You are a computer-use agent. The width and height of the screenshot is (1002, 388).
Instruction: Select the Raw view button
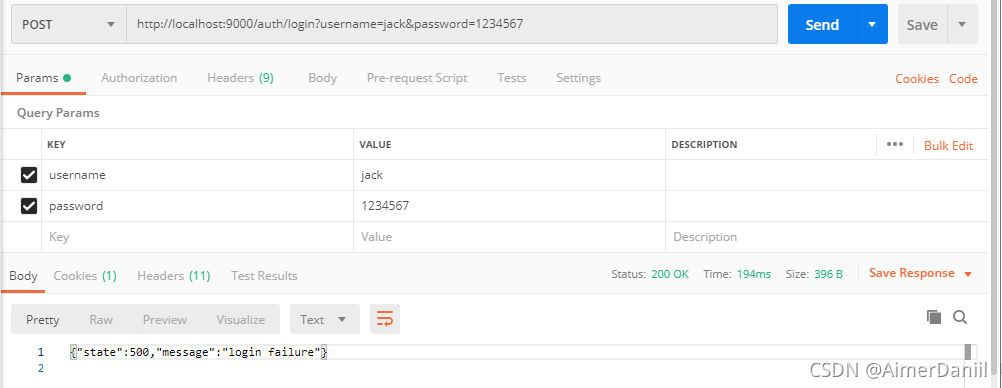[x=101, y=320]
